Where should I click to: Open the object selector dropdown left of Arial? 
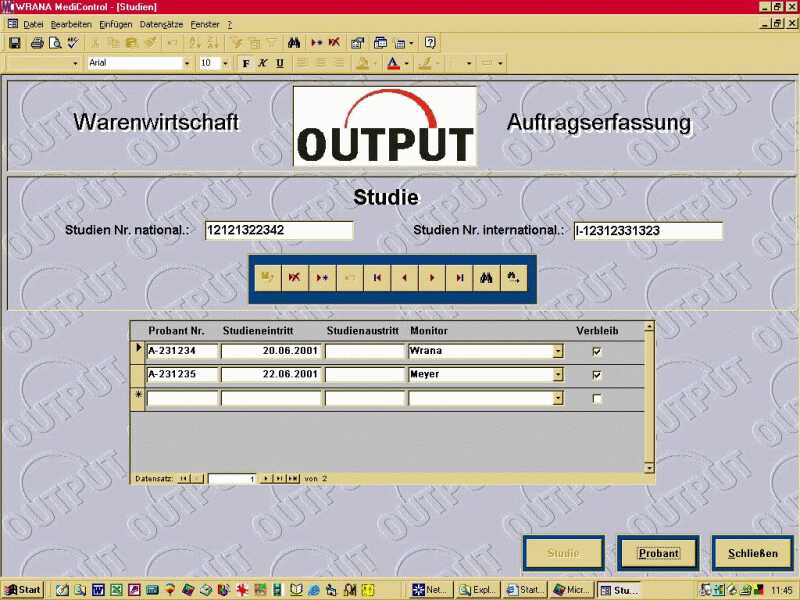pyautogui.click(x=76, y=63)
